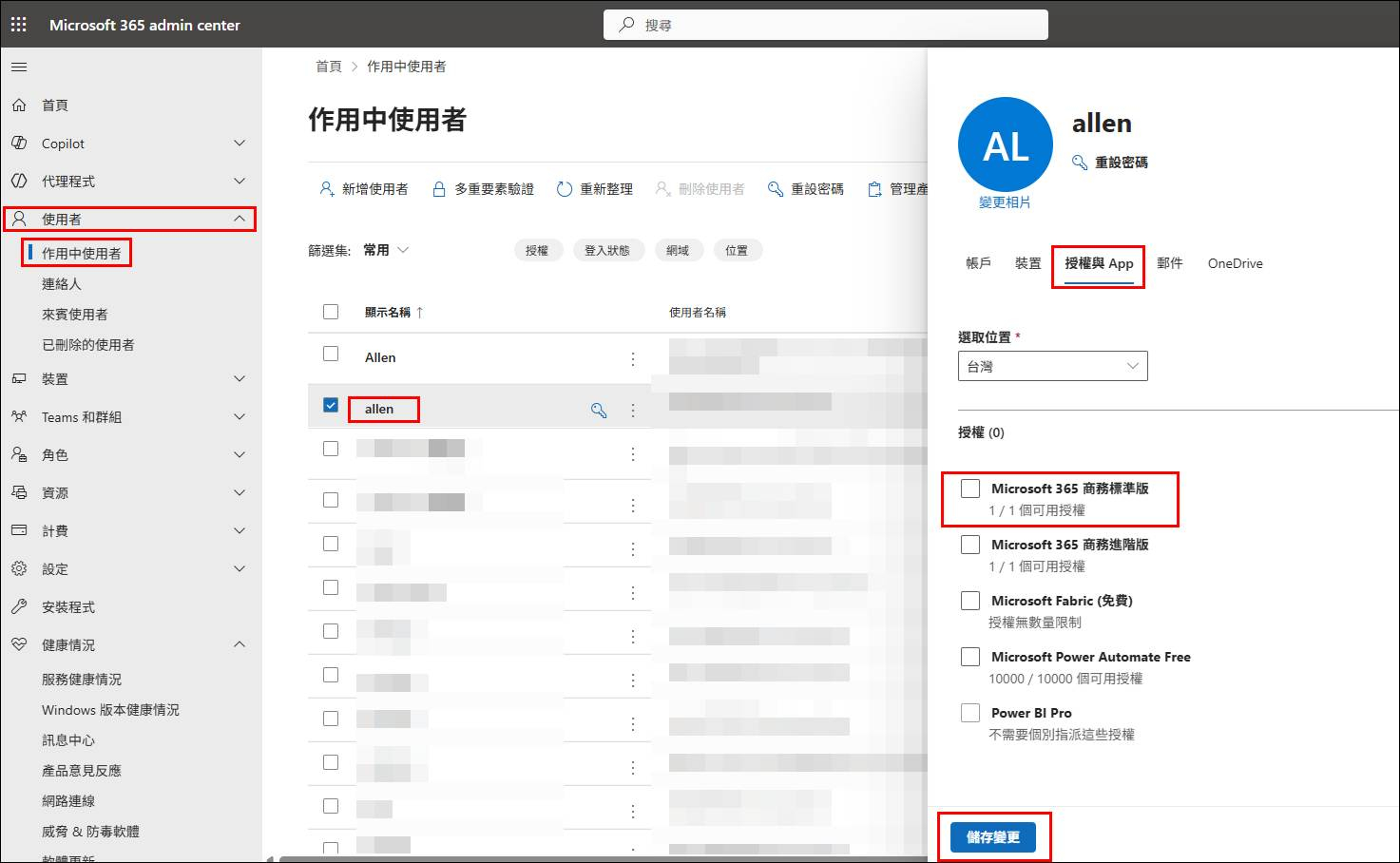The height and width of the screenshot is (863, 1400).
Task: Click the 儲存變更 save button
Action: 993,837
